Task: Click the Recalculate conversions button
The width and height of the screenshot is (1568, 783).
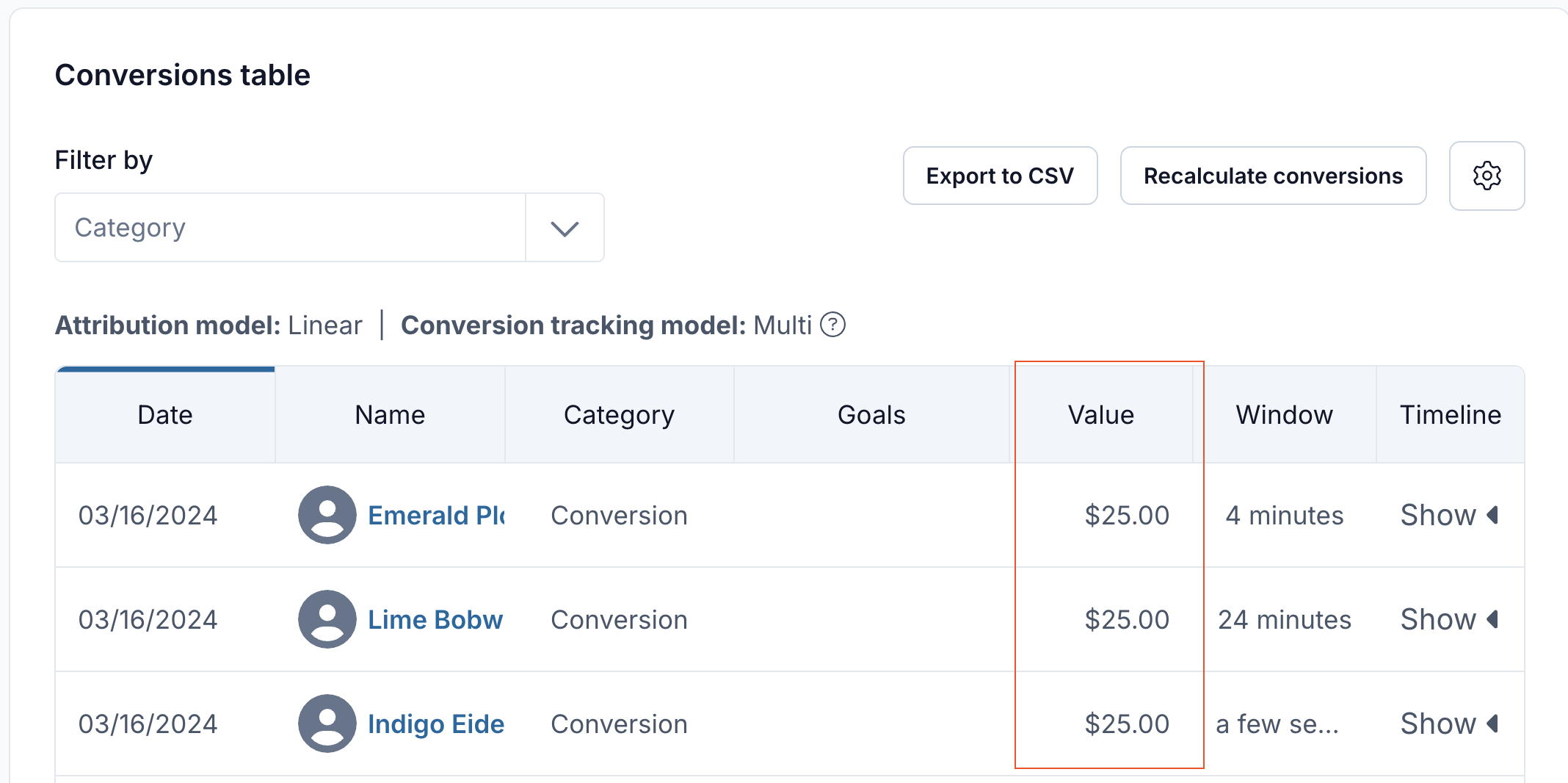Action: tap(1273, 176)
